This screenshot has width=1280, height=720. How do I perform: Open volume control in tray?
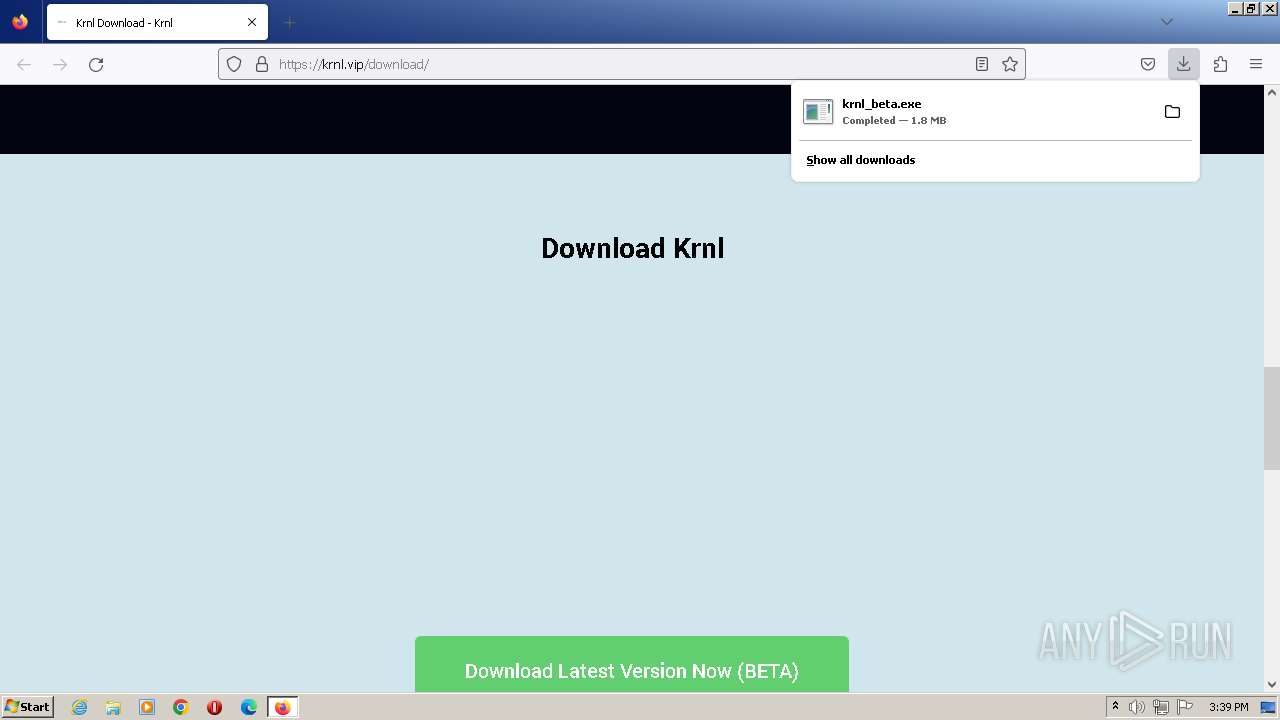click(x=1137, y=707)
